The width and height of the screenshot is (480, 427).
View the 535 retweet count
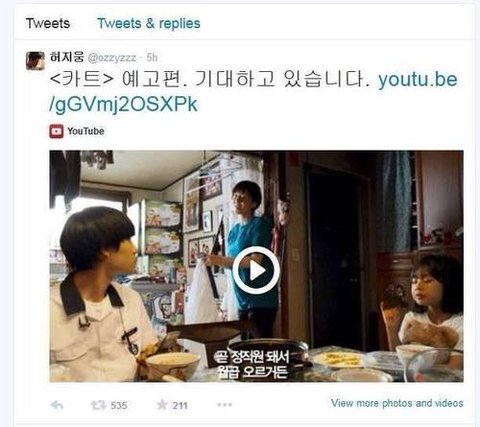point(119,406)
